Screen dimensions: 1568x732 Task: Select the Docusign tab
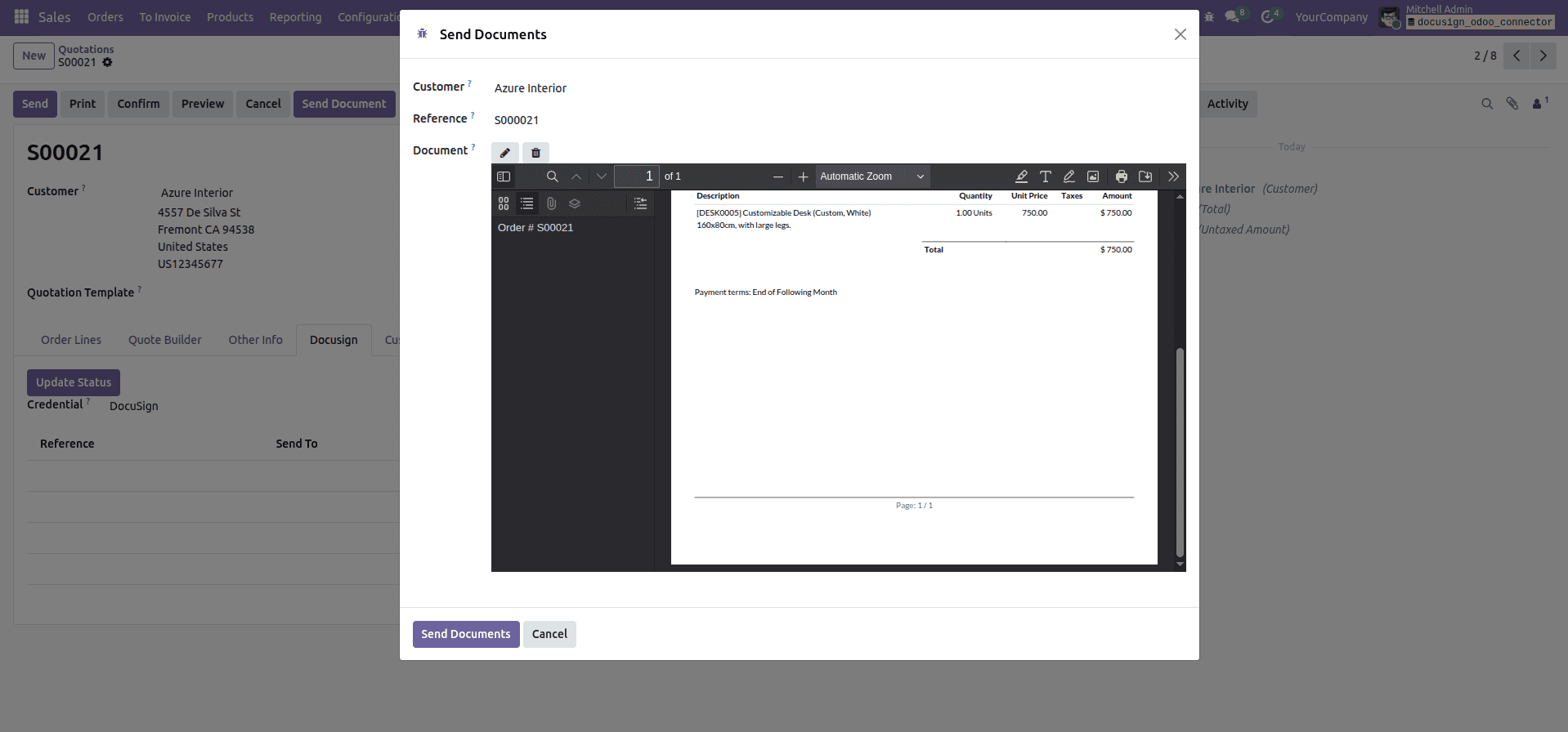[334, 340]
